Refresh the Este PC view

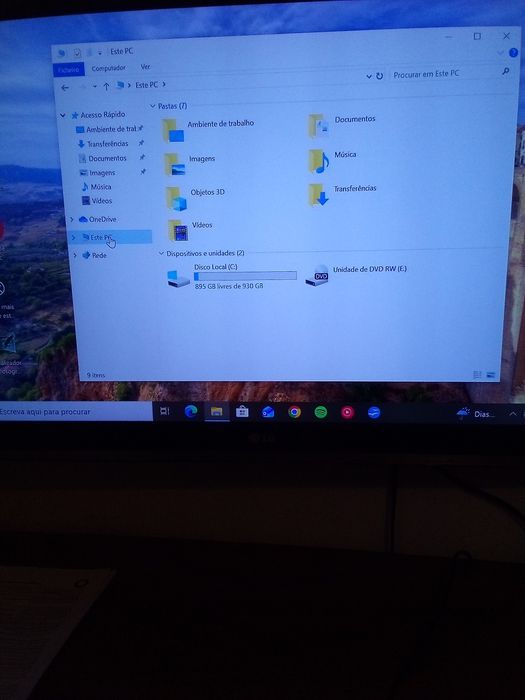click(x=379, y=76)
